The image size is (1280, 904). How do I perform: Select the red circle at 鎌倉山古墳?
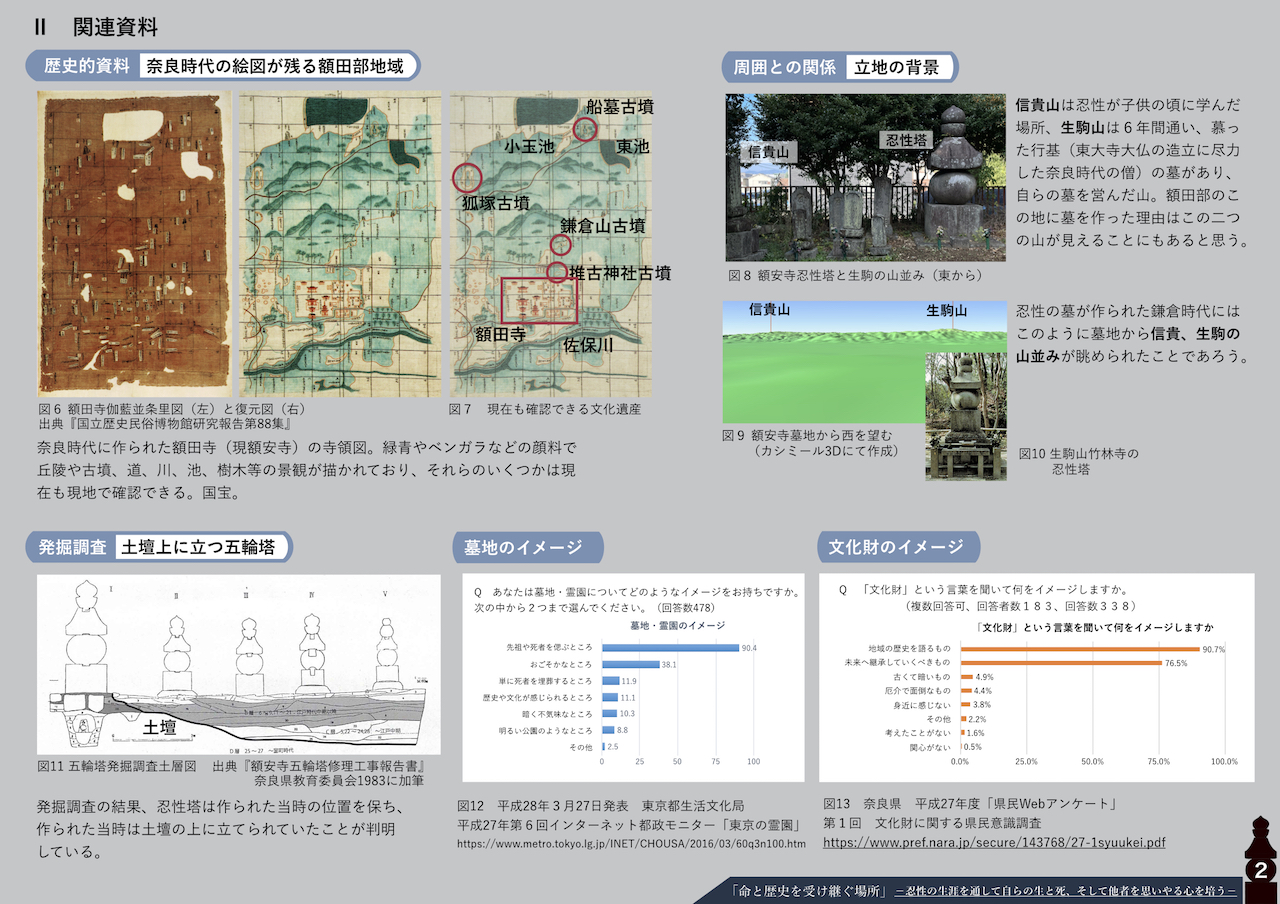point(561,244)
